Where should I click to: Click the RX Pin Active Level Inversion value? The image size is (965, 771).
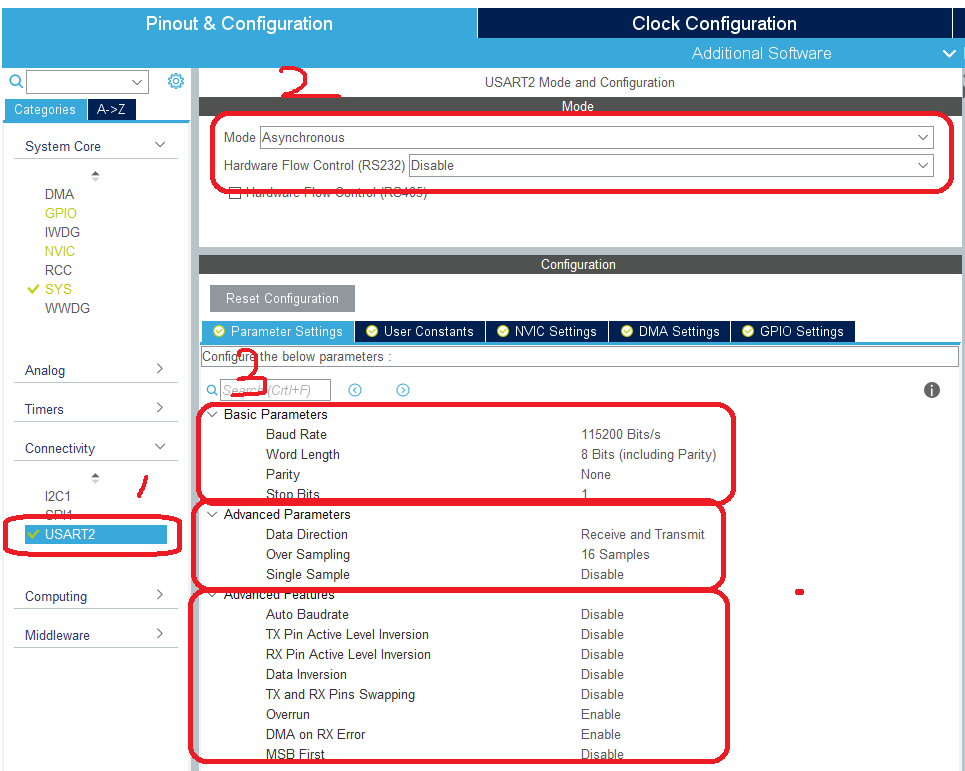(602, 655)
